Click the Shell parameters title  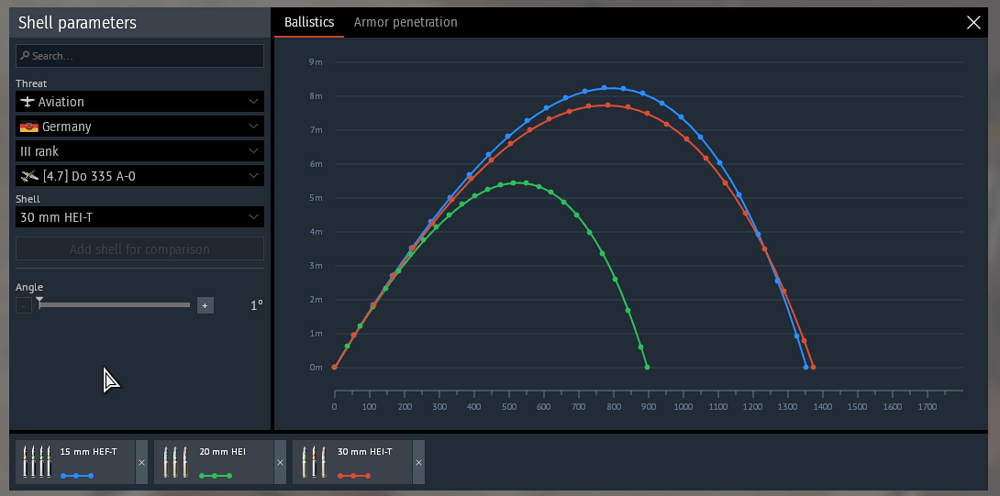77,23
